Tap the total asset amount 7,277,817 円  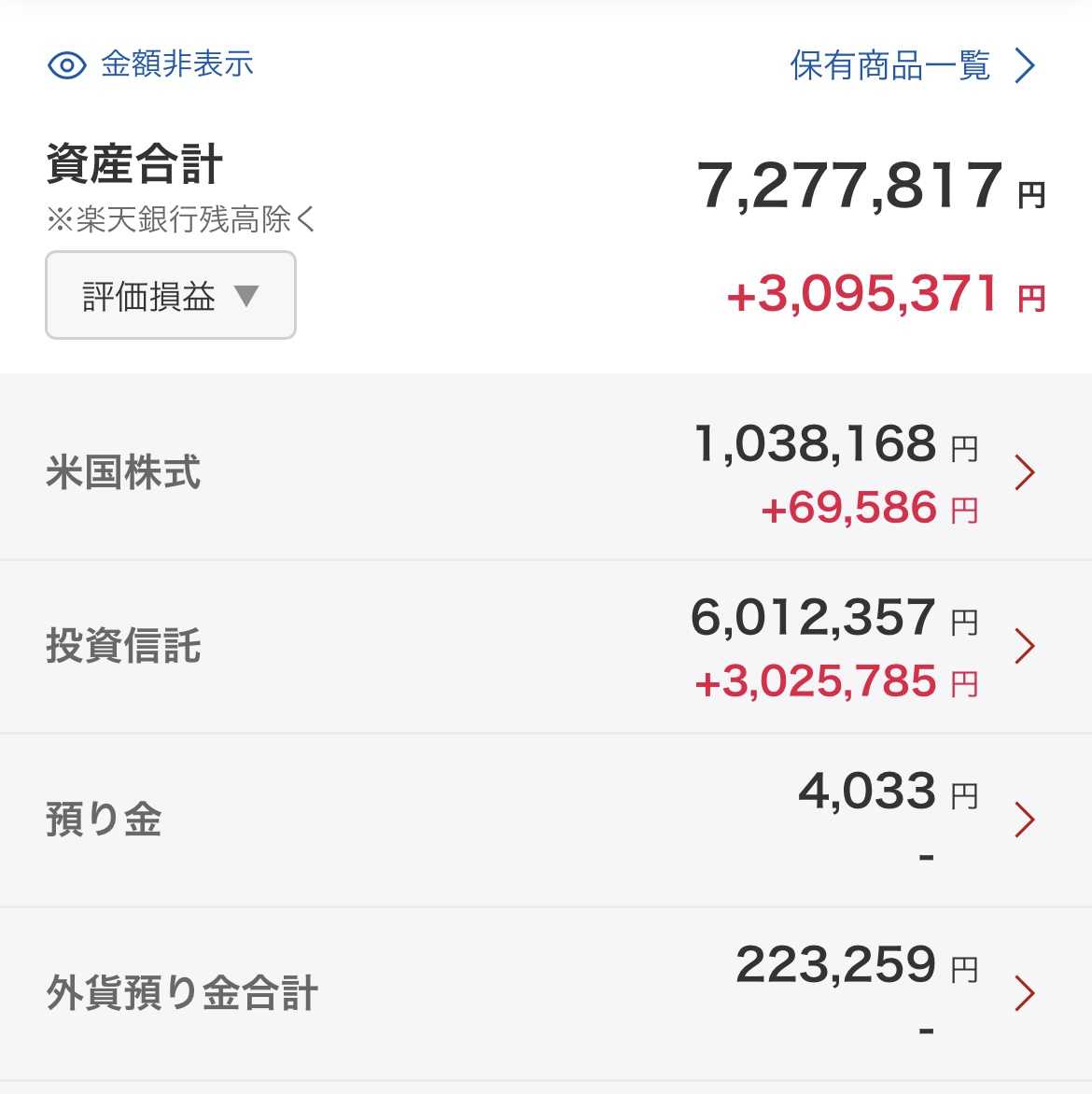870,186
